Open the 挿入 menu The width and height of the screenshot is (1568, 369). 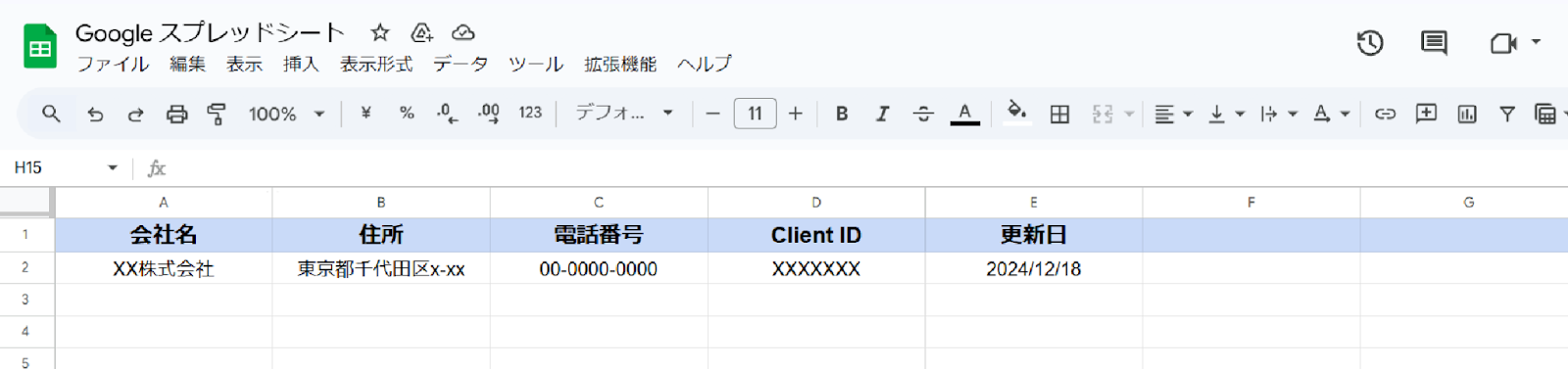(x=301, y=65)
